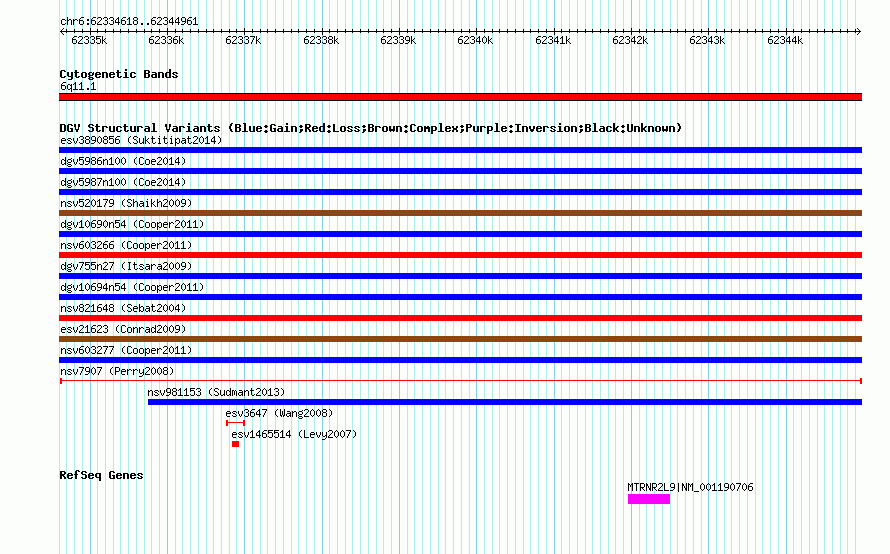Click the esv3647 (Wang2008) short red marker
890x554 pixels.
235,423
